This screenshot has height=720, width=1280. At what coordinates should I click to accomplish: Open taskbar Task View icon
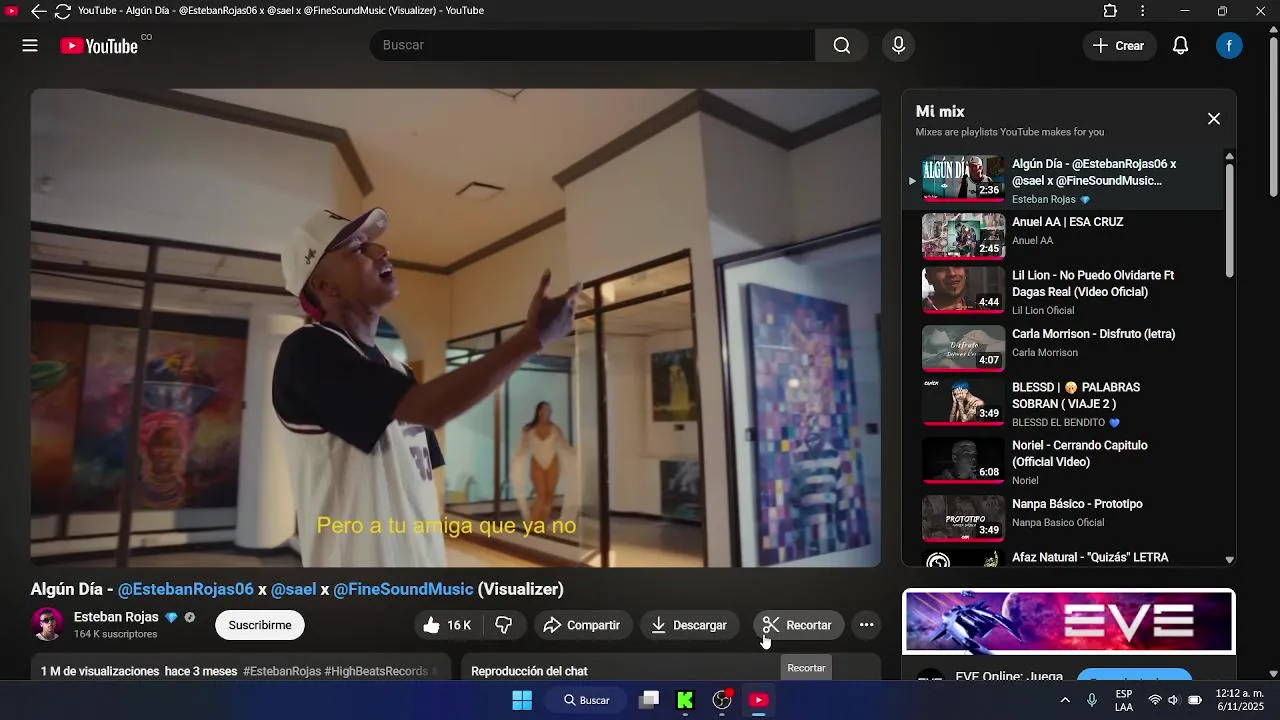pos(649,700)
